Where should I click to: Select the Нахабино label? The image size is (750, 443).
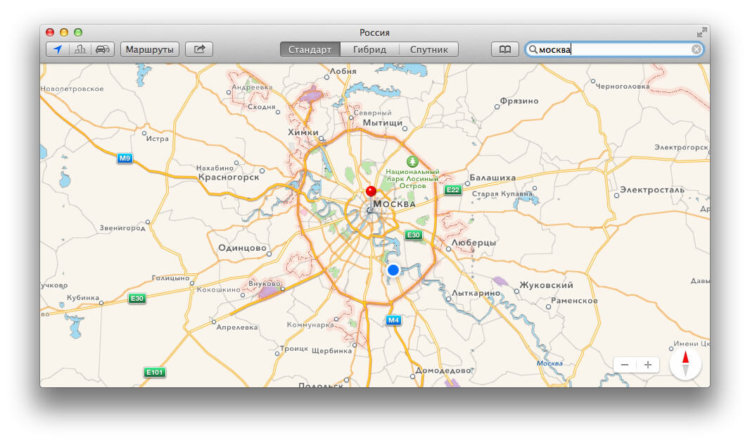(x=215, y=168)
